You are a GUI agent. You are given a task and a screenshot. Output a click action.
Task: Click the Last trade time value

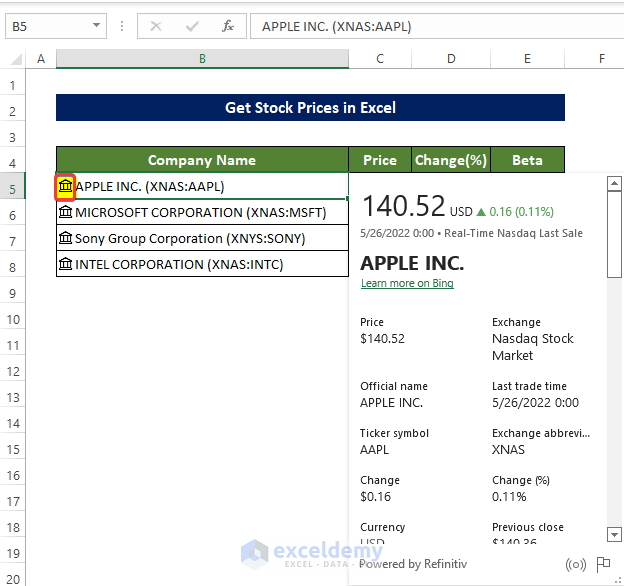(535, 403)
